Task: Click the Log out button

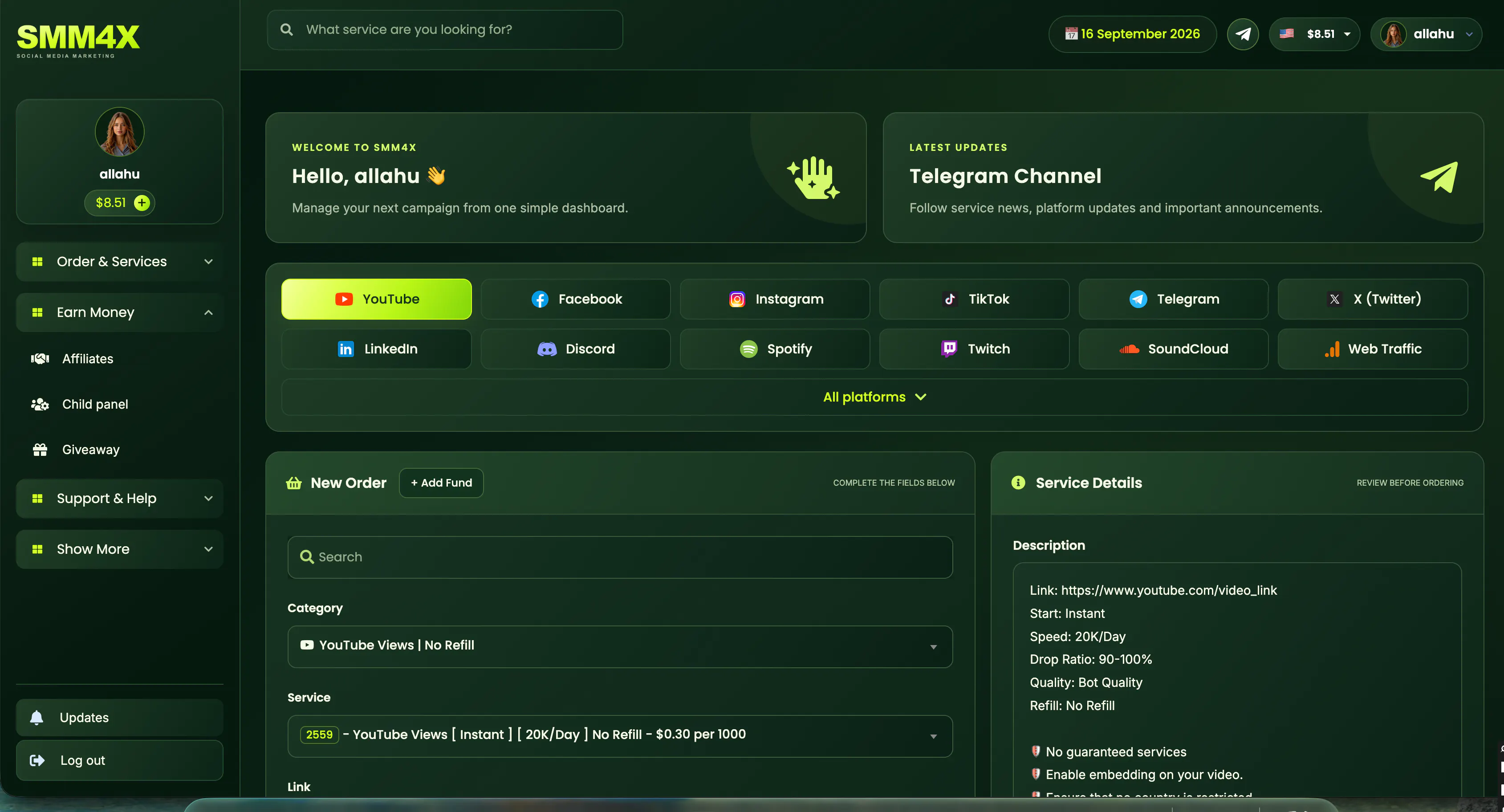Action: (x=120, y=760)
